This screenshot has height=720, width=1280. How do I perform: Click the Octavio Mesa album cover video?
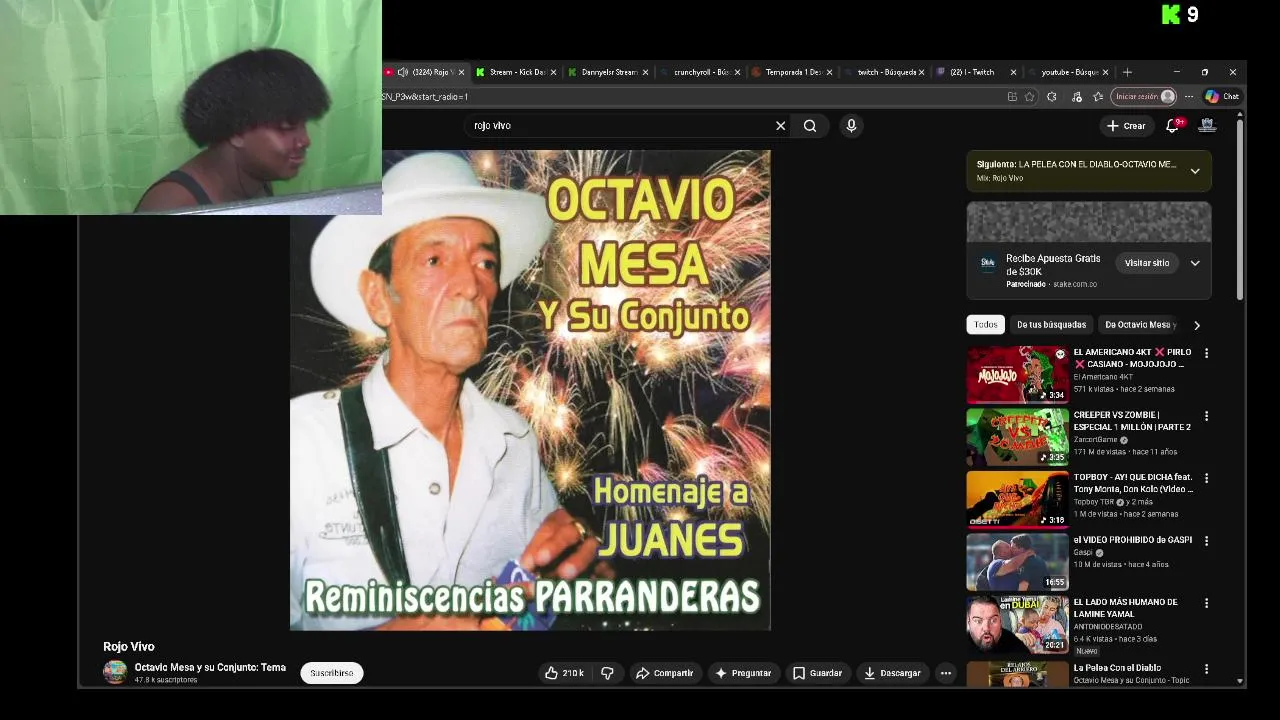(530, 390)
